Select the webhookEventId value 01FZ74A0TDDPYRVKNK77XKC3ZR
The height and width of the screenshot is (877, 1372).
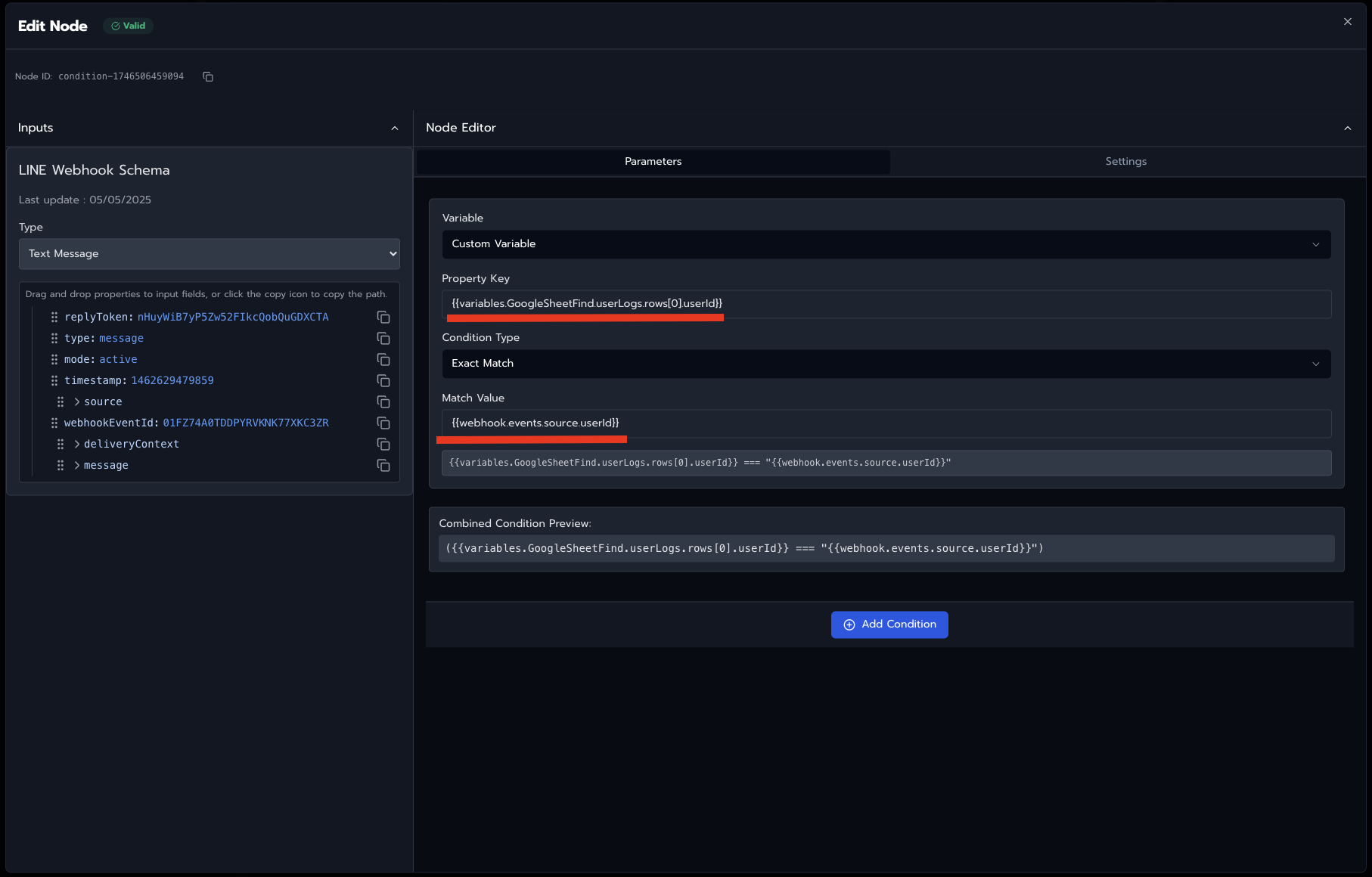pyautogui.click(x=246, y=423)
